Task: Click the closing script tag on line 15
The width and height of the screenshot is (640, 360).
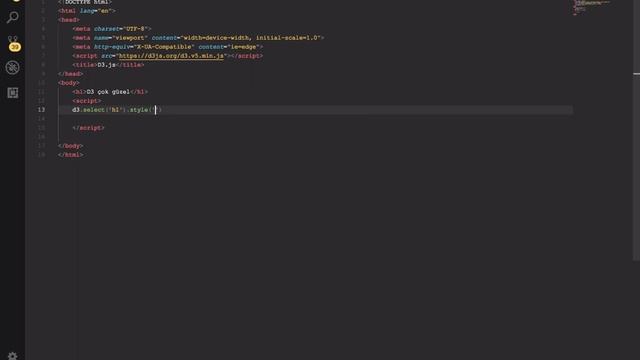Action: (x=89, y=128)
